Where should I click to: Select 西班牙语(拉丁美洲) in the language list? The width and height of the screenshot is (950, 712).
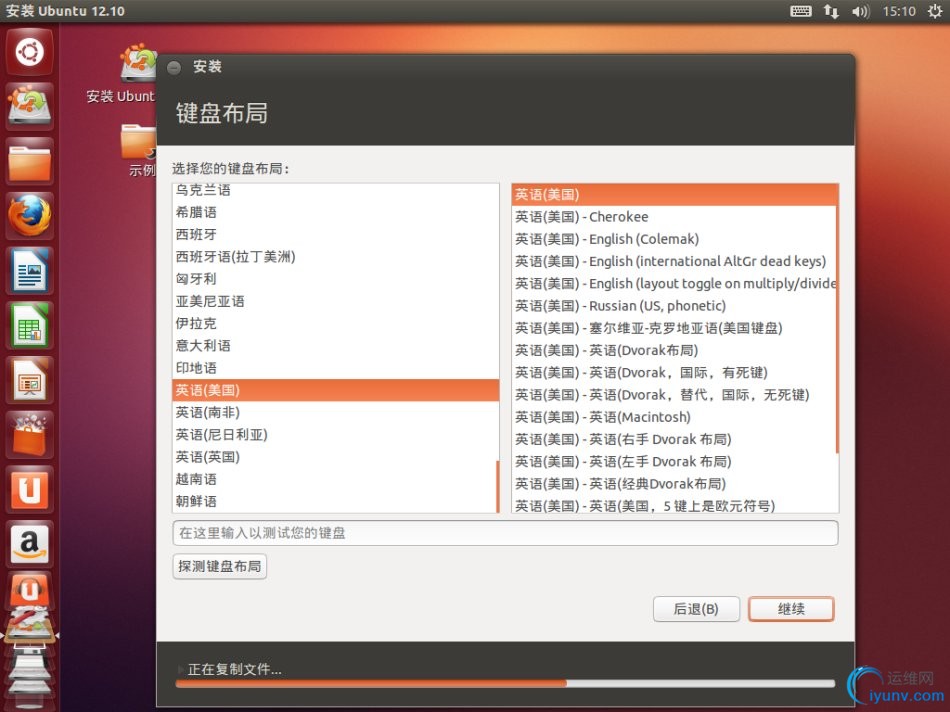coord(334,257)
